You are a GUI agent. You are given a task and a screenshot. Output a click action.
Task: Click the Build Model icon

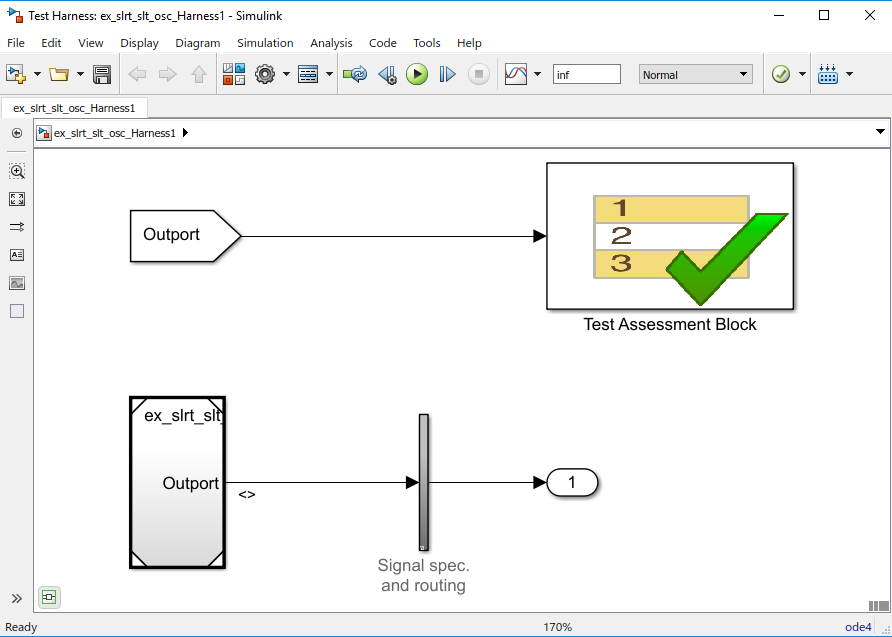[828, 74]
